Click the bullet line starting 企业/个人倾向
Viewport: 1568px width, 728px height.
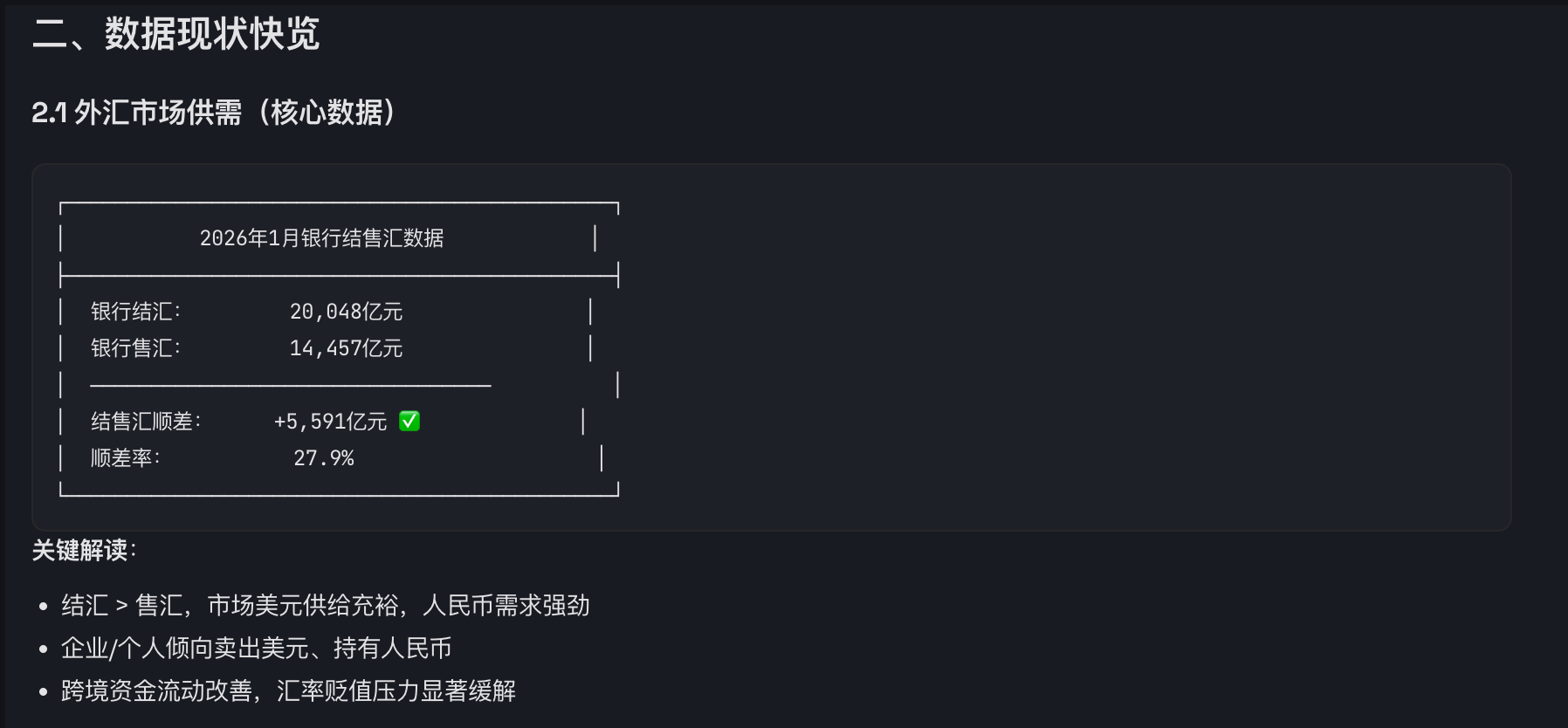click(256, 648)
